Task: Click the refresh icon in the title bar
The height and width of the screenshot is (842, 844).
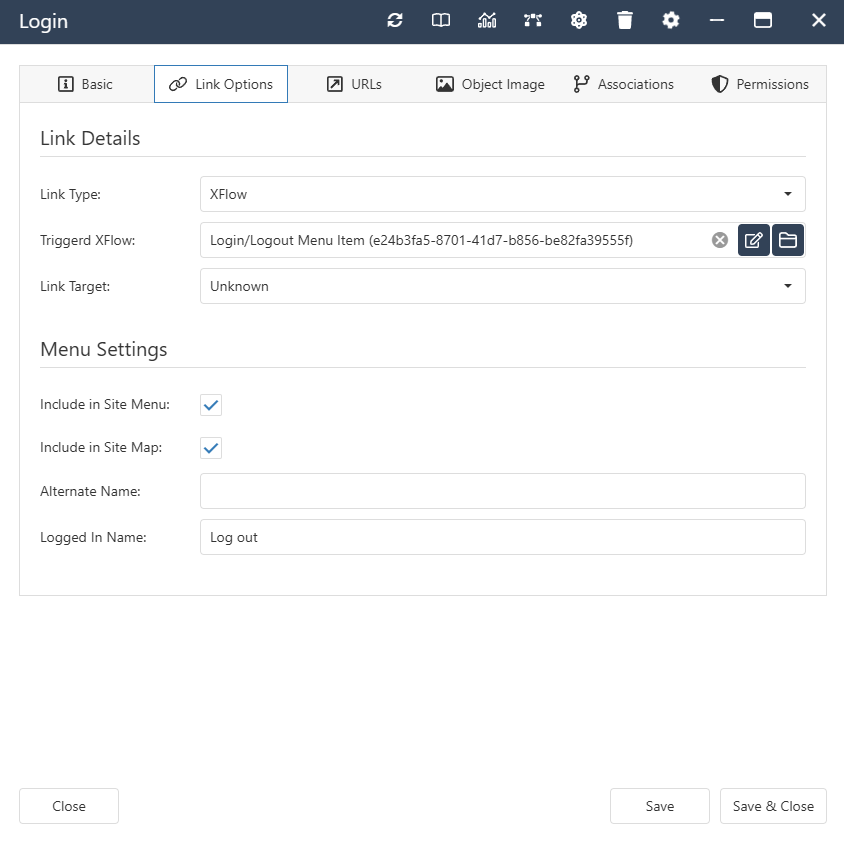Action: (x=394, y=20)
